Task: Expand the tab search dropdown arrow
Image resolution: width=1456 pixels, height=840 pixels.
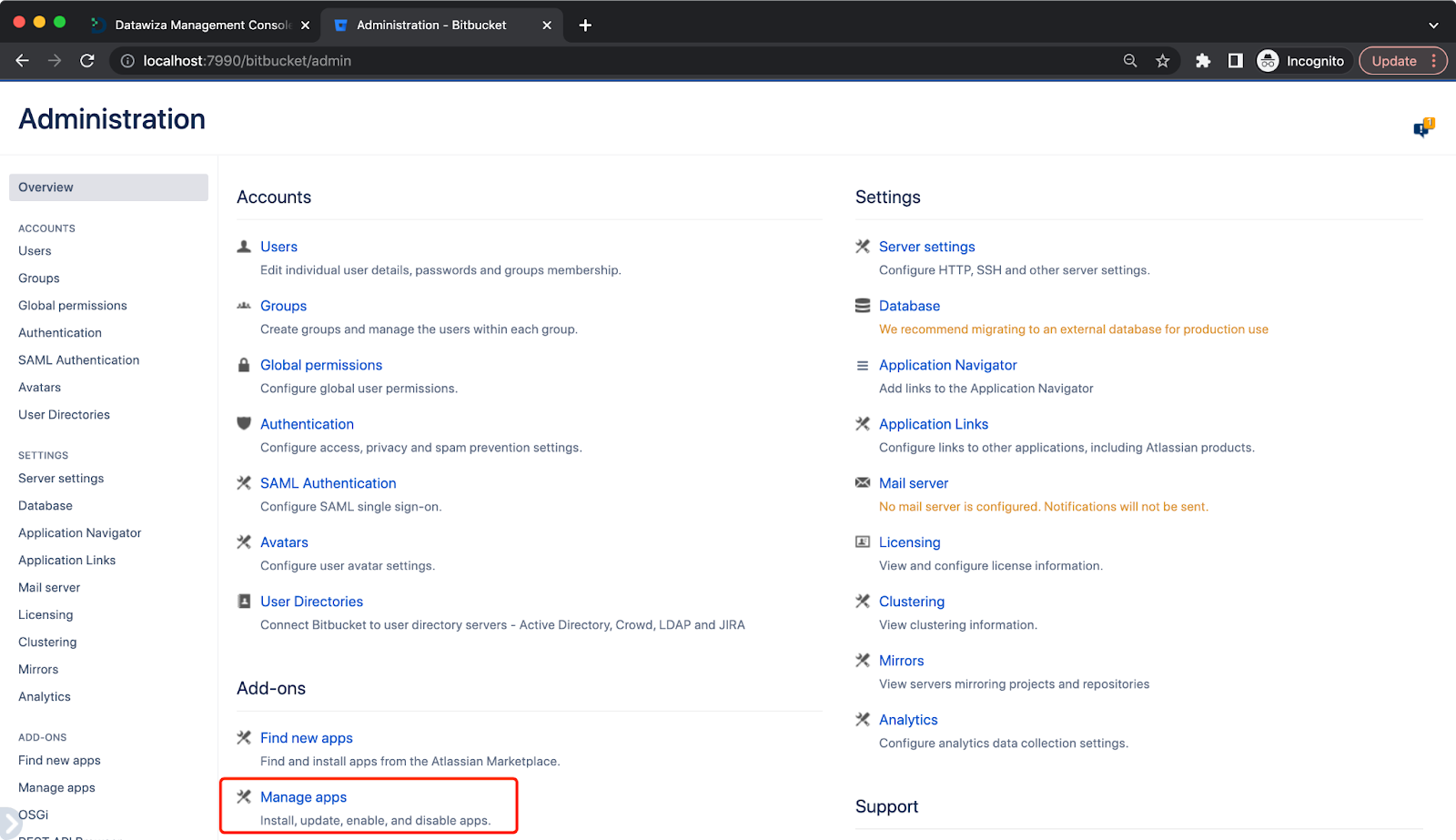Action: point(1433,25)
